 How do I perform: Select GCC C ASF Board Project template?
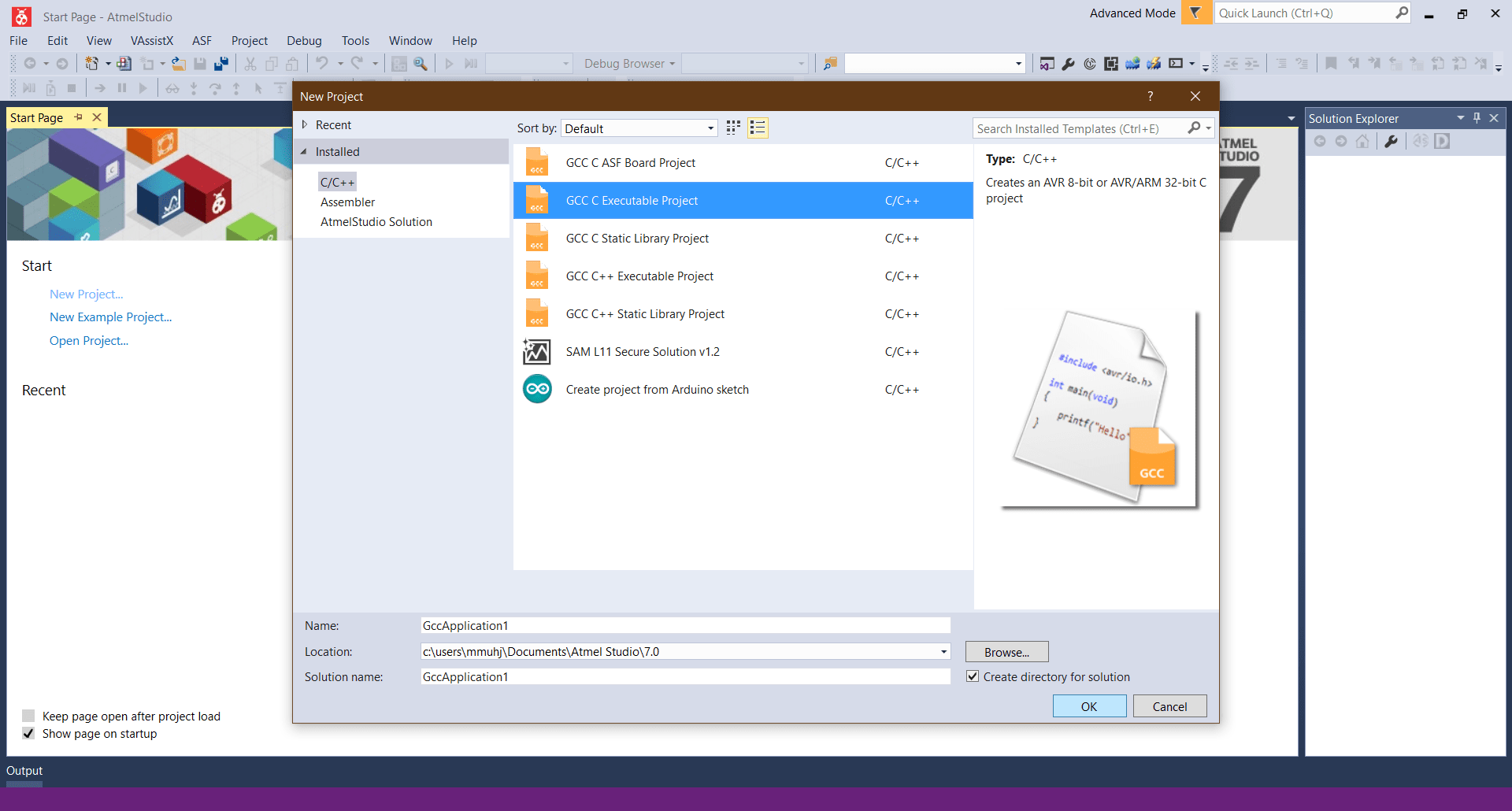pyautogui.click(x=743, y=162)
